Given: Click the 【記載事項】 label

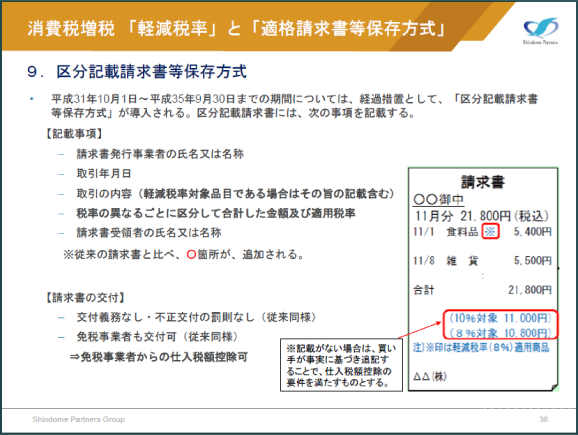Looking at the screenshot, I should [x=74, y=134].
